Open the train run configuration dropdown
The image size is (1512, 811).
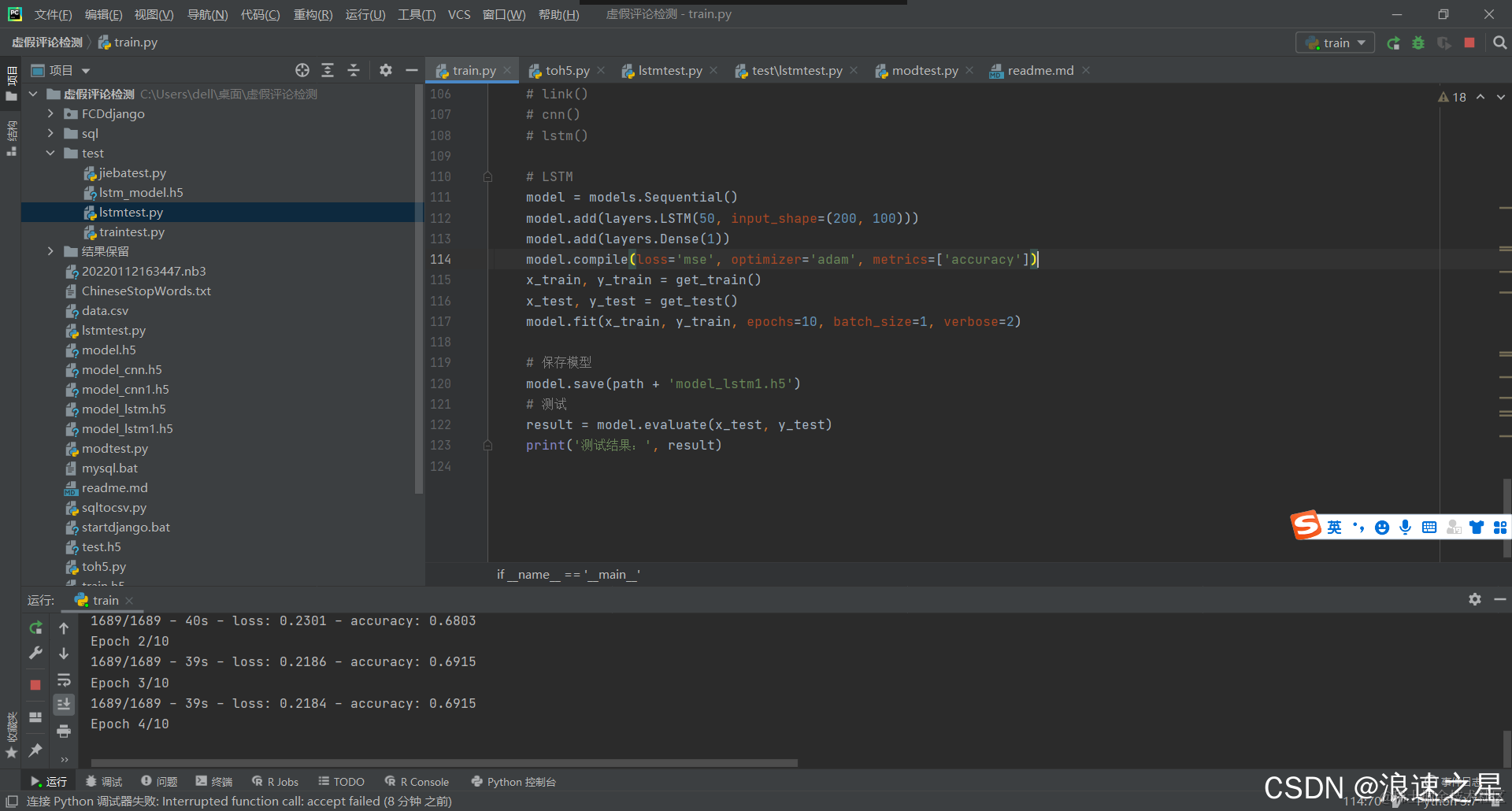coord(1336,43)
